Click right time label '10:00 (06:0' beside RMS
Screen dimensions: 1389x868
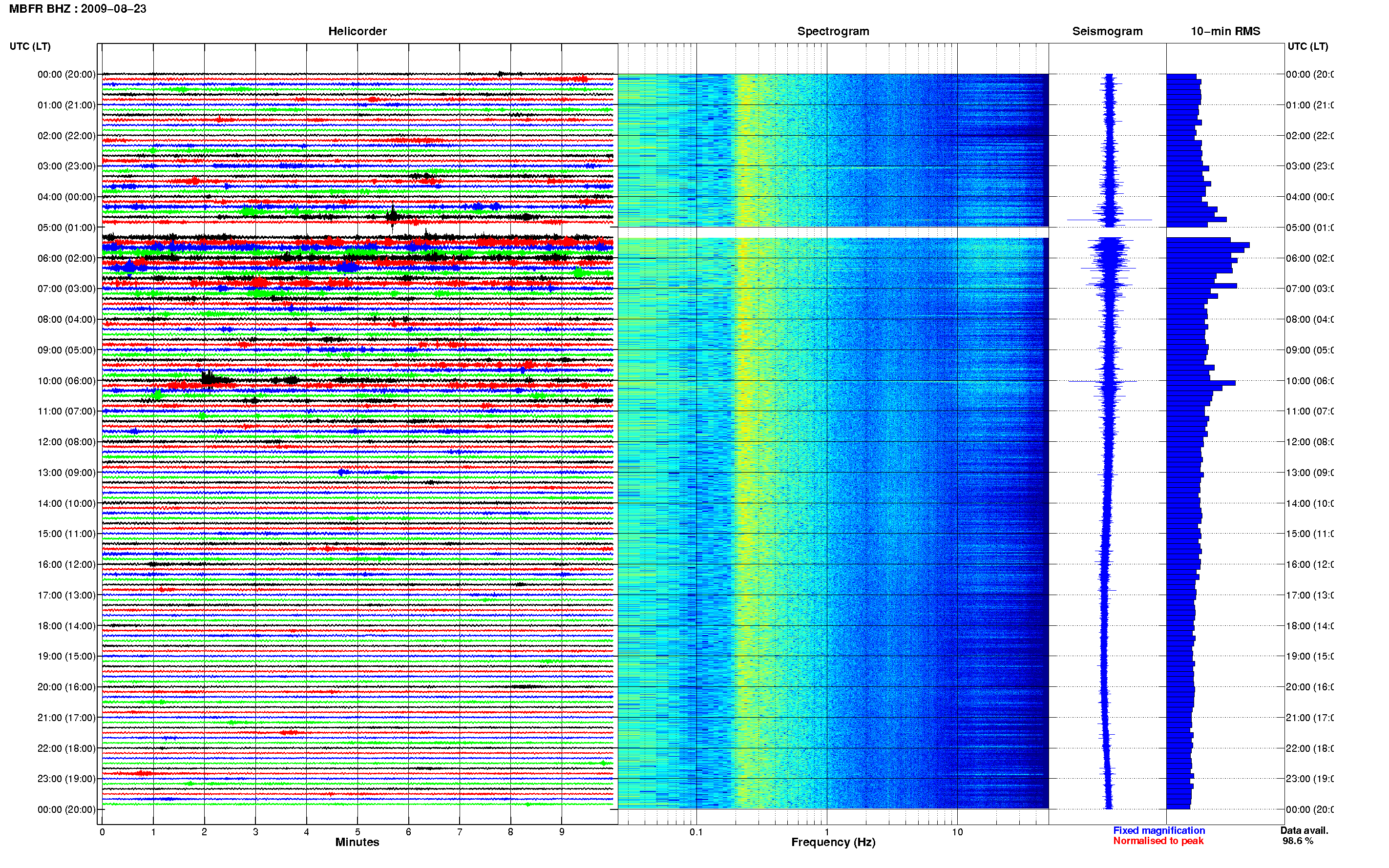1310,381
